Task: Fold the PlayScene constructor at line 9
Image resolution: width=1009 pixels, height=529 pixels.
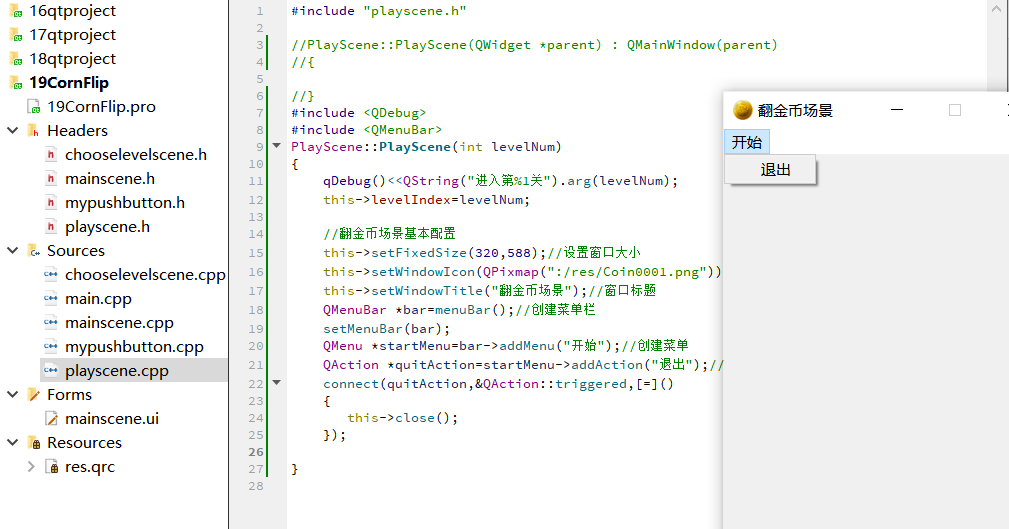Action: (277, 146)
